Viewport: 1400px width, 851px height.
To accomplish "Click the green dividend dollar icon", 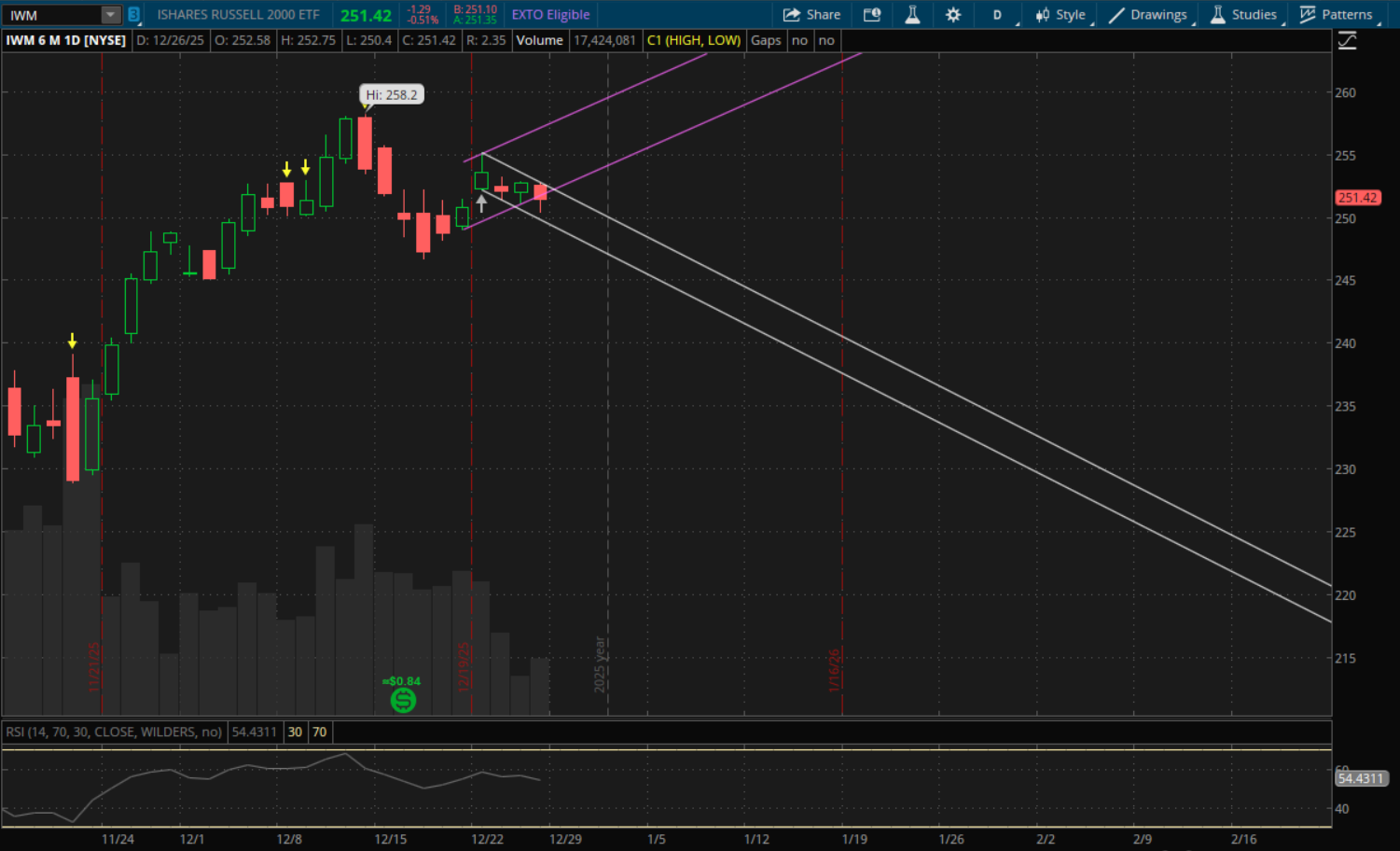I will click(x=403, y=700).
